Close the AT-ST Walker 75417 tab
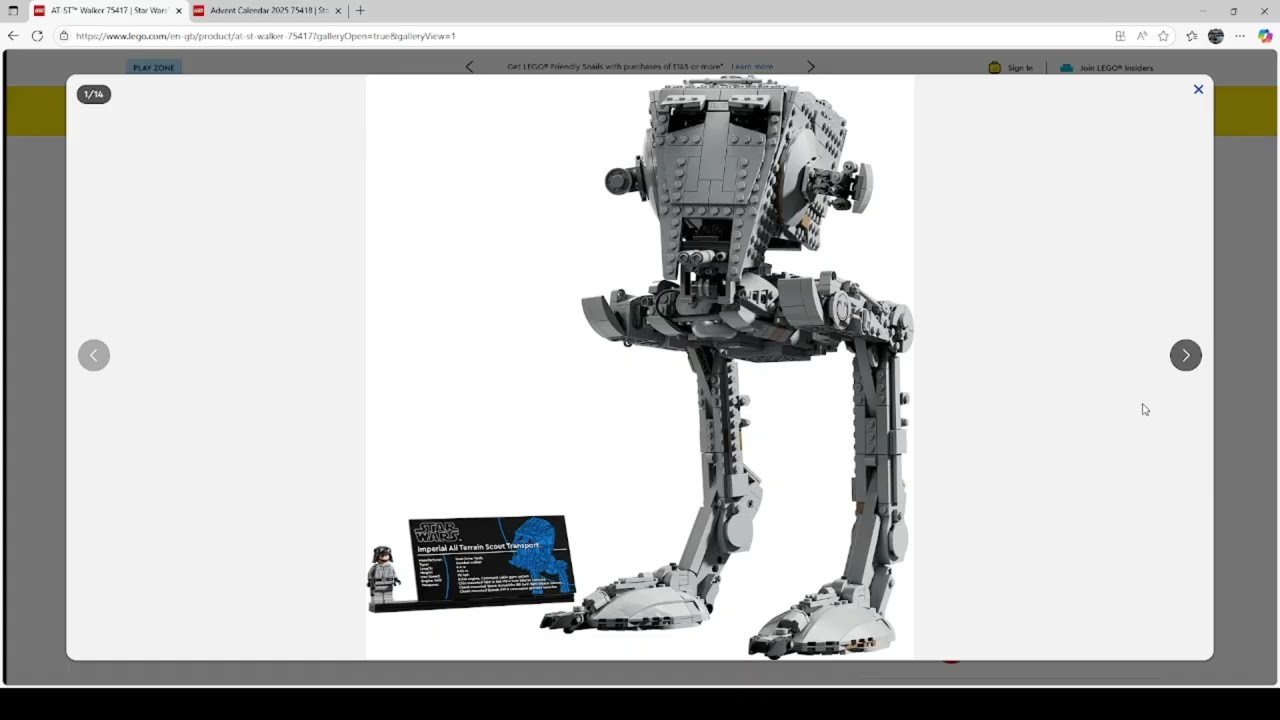1280x720 pixels. point(179,11)
